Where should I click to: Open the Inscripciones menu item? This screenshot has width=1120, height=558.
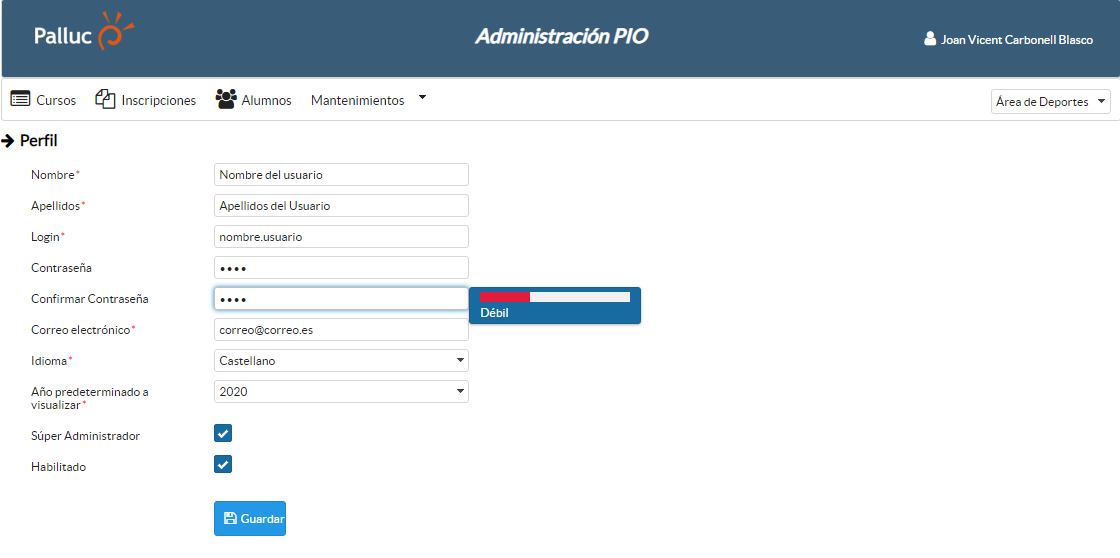click(158, 100)
